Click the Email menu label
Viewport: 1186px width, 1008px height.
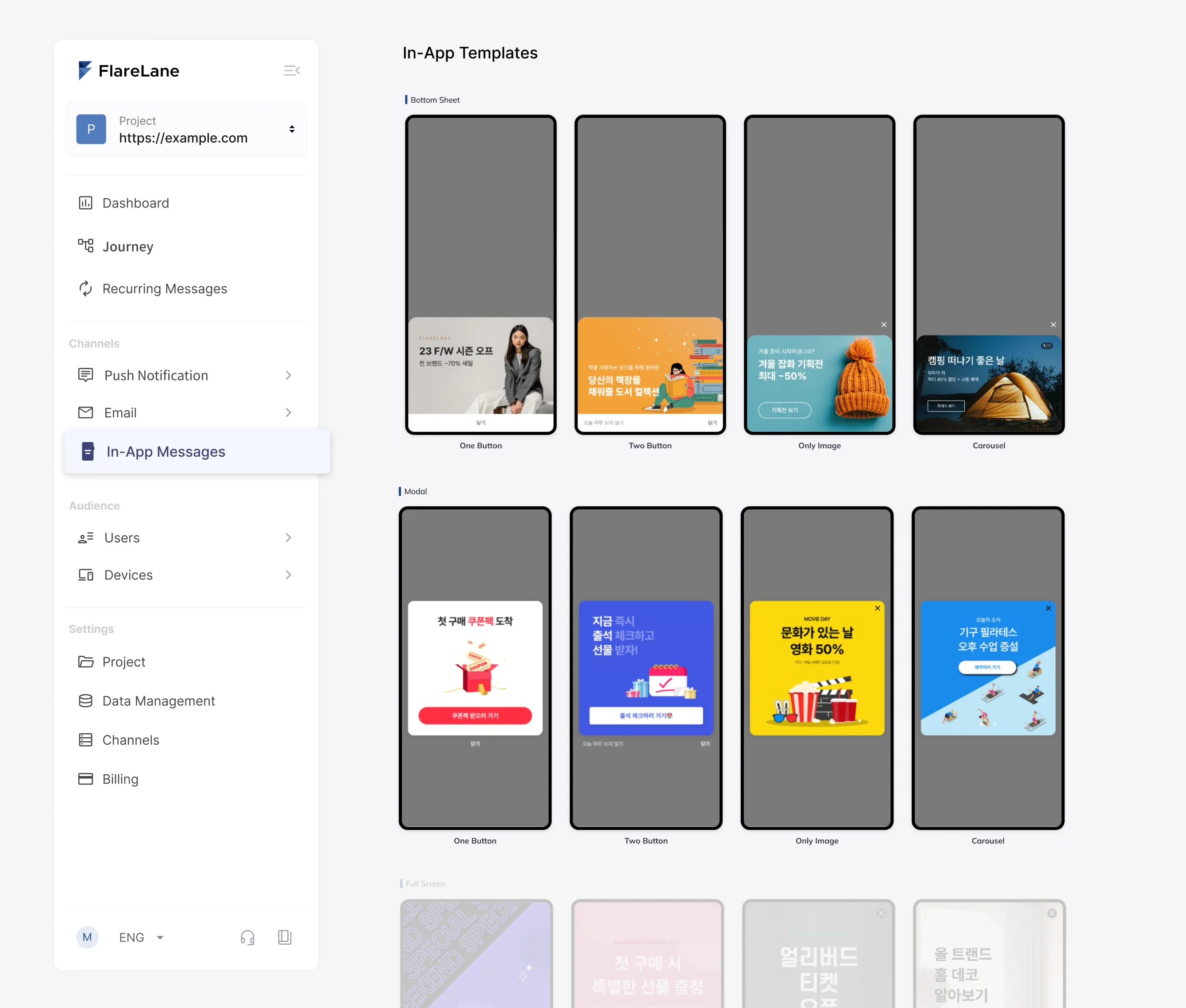point(121,412)
